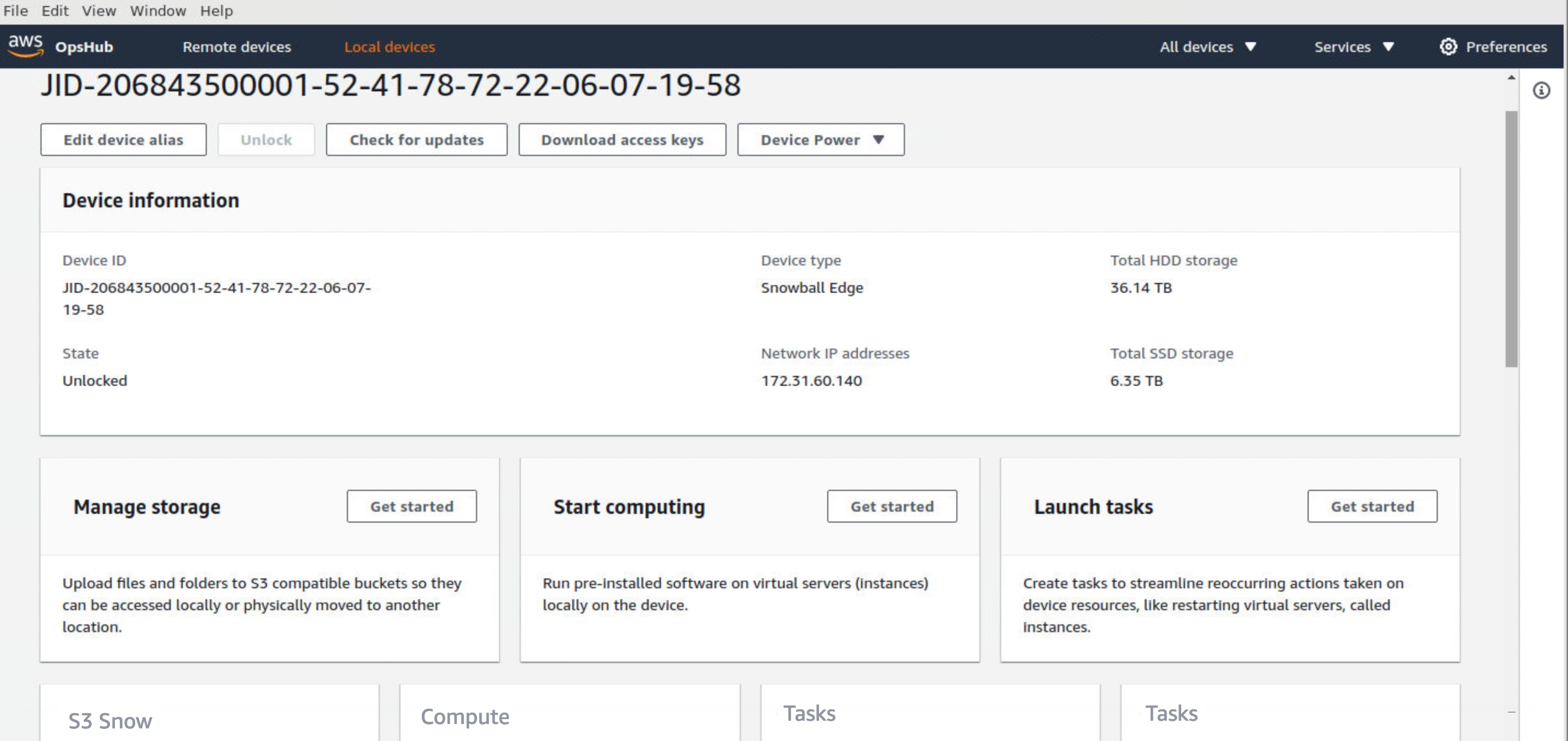1568x741 pixels.
Task: Click the Network IP addresses label
Action: click(x=834, y=353)
